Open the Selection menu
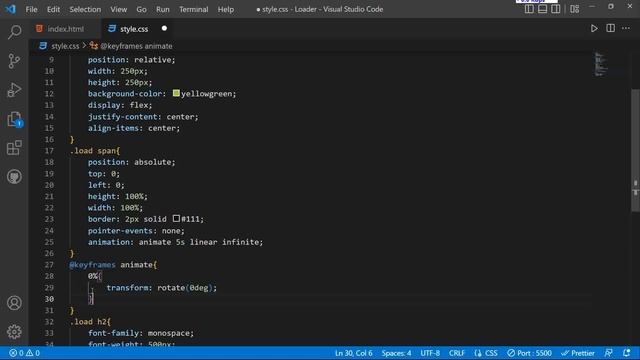This screenshot has width=640, height=360. pyautogui.click(x=85, y=9)
